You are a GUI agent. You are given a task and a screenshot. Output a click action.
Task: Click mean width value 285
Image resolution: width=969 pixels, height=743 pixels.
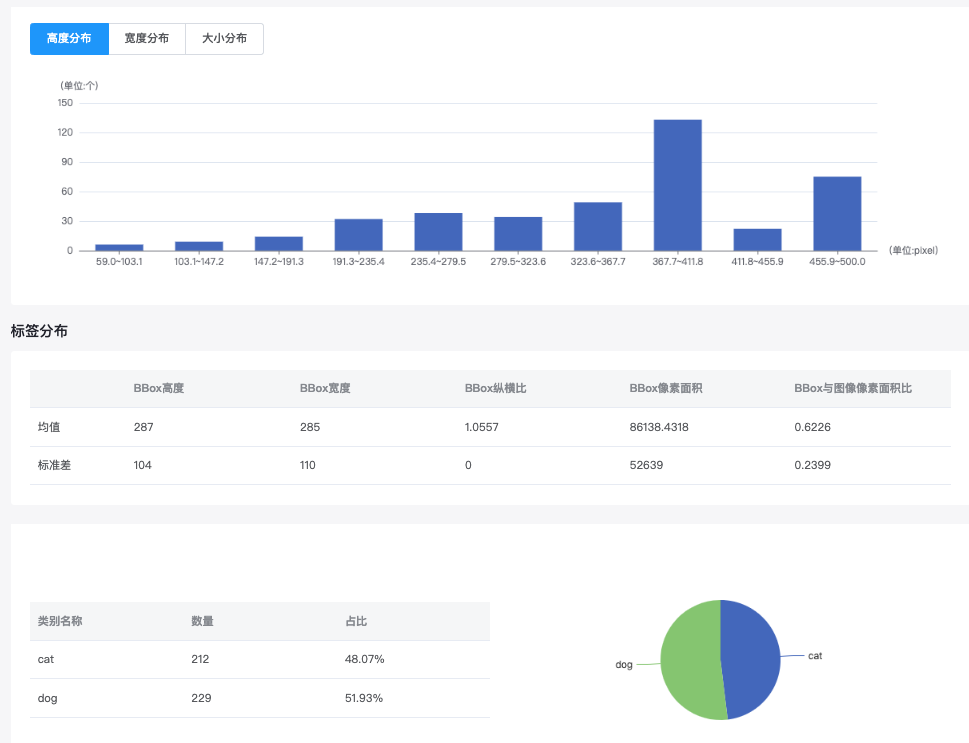[x=310, y=427]
